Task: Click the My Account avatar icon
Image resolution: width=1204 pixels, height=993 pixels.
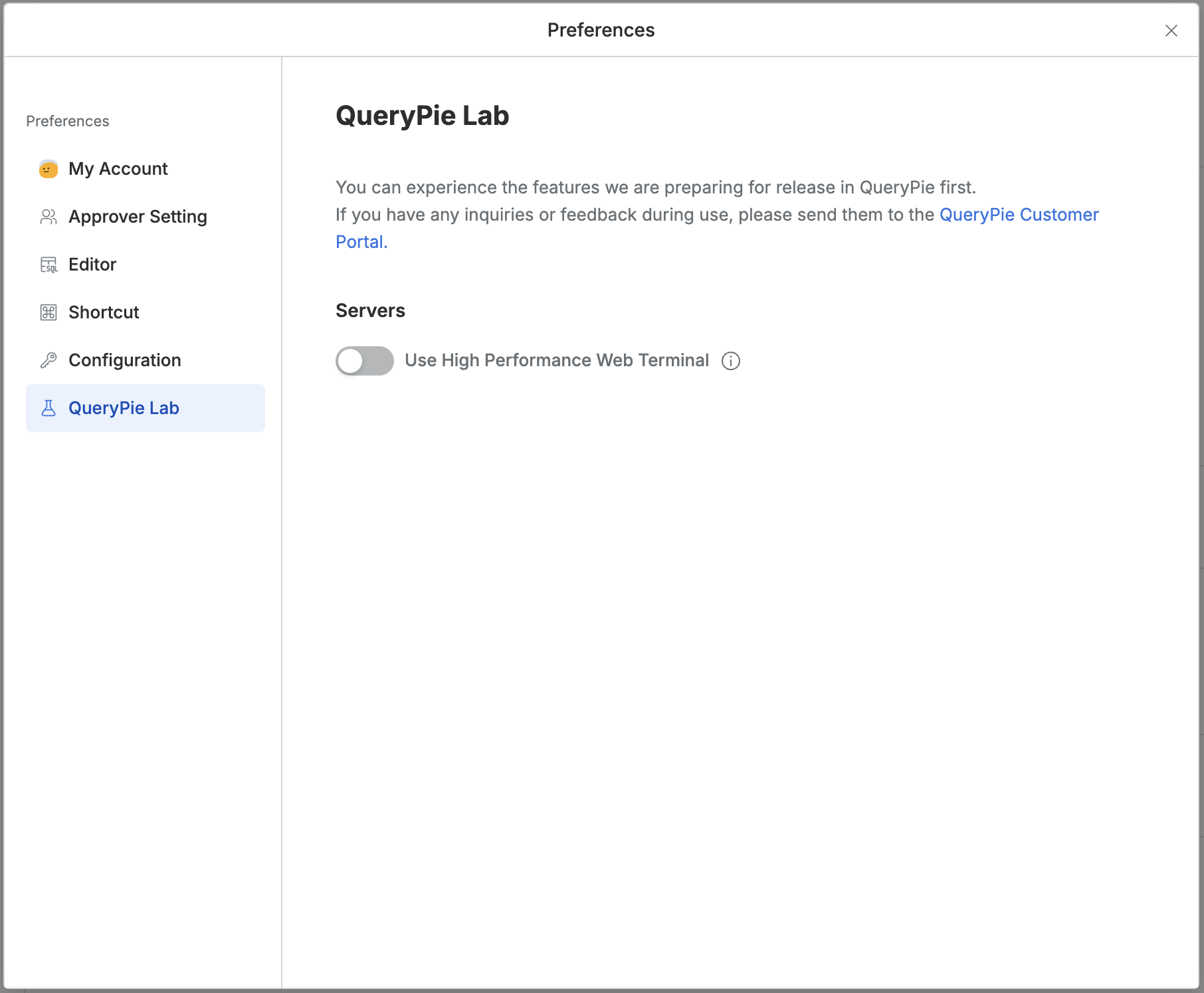Action: (x=49, y=169)
